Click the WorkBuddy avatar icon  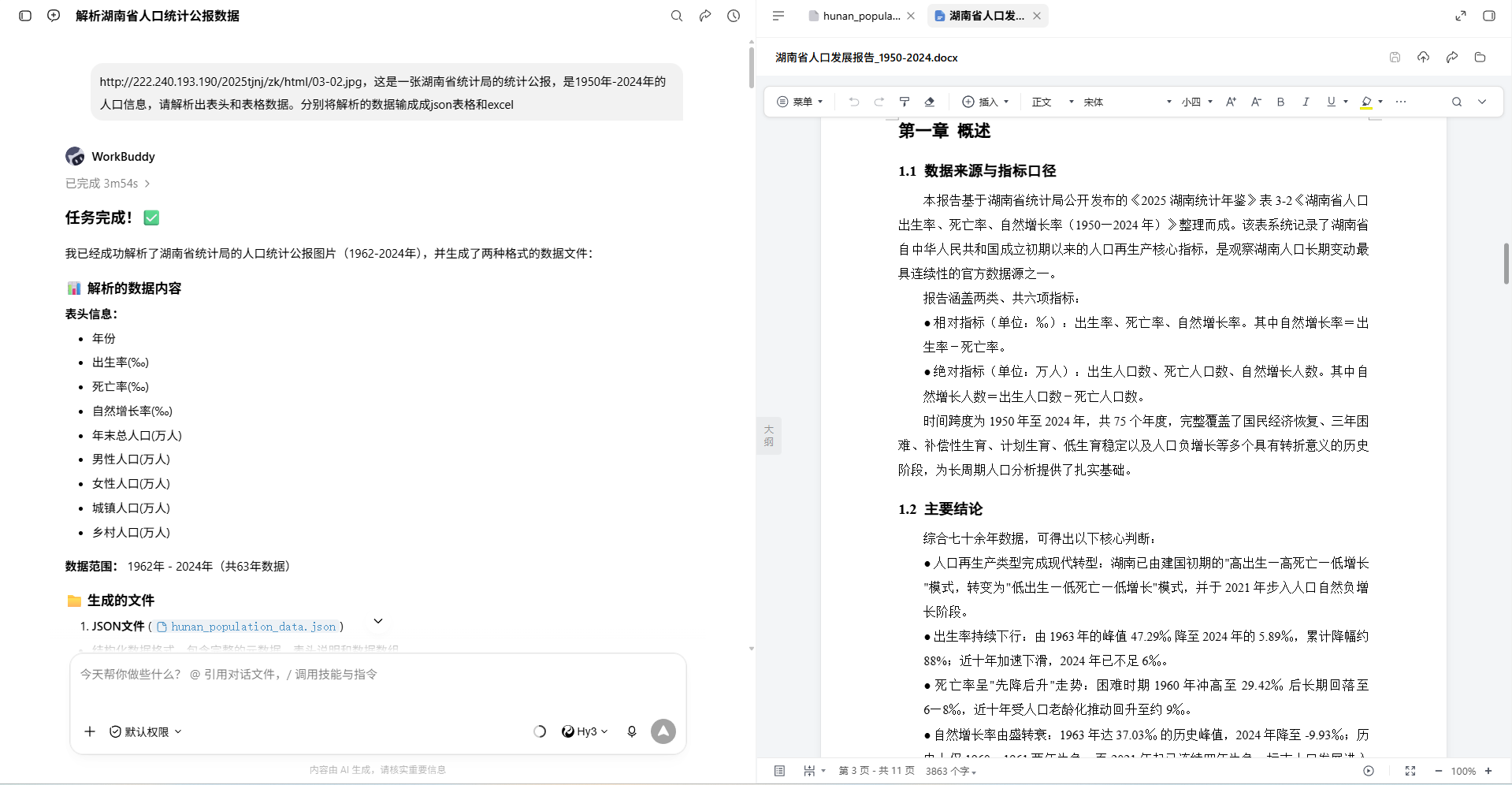point(75,156)
